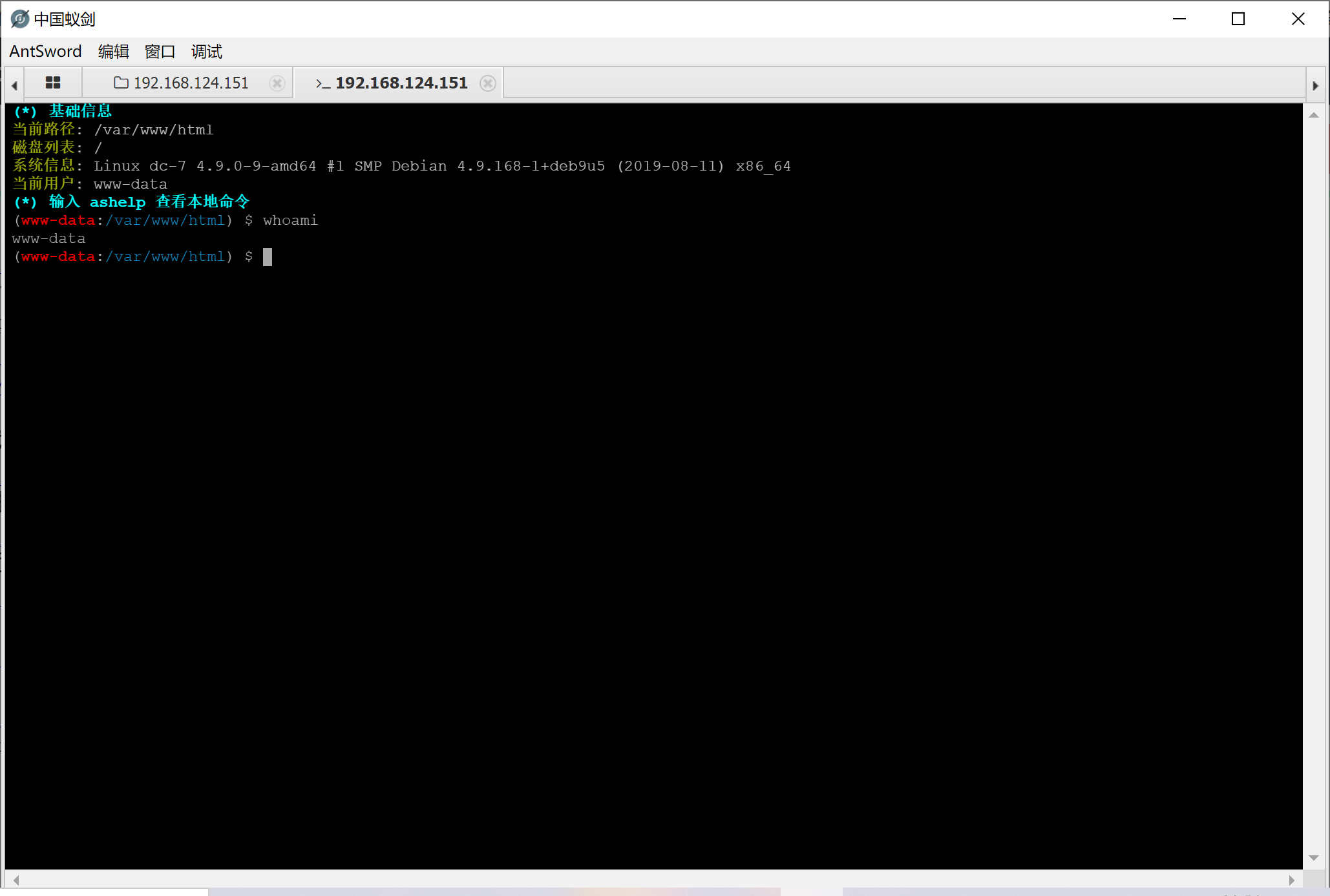Click the current path '/var/www/html' info line
Screen dimensions: 1330x896
(x=113, y=130)
